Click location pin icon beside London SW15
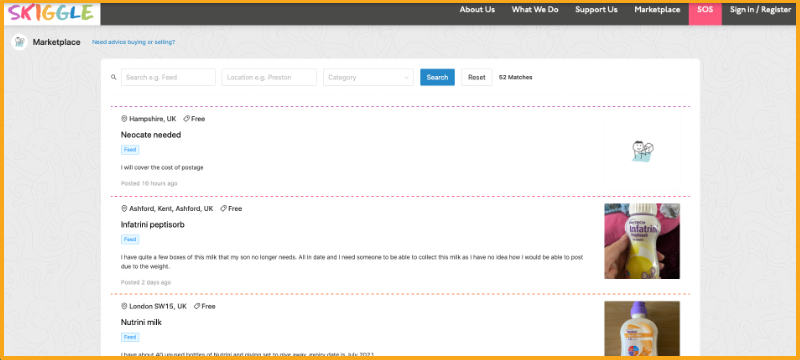800x360 pixels. click(124, 306)
